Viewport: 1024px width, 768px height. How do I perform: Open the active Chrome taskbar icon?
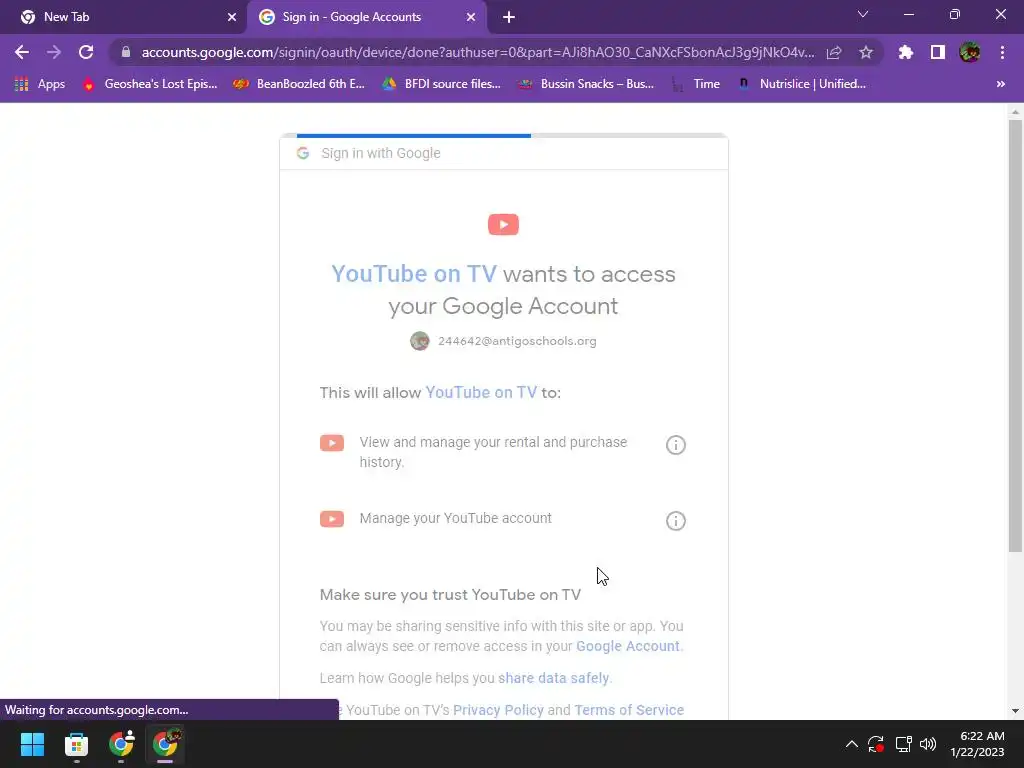click(x=165, y=744)
